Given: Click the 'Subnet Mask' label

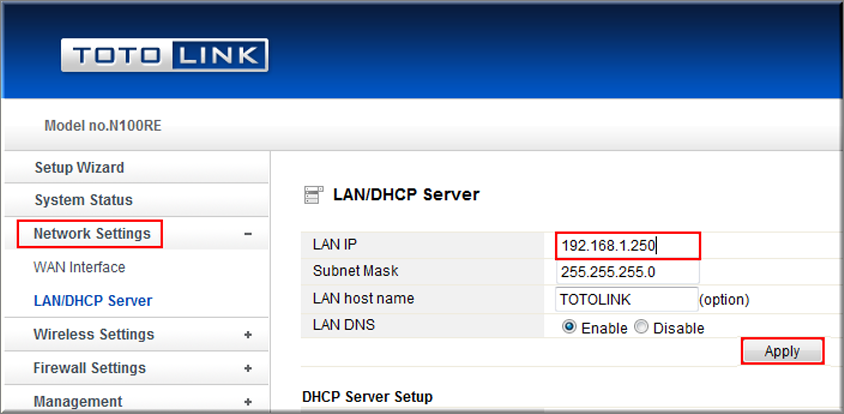Looking at the screenshot, I should coord(356,271).
